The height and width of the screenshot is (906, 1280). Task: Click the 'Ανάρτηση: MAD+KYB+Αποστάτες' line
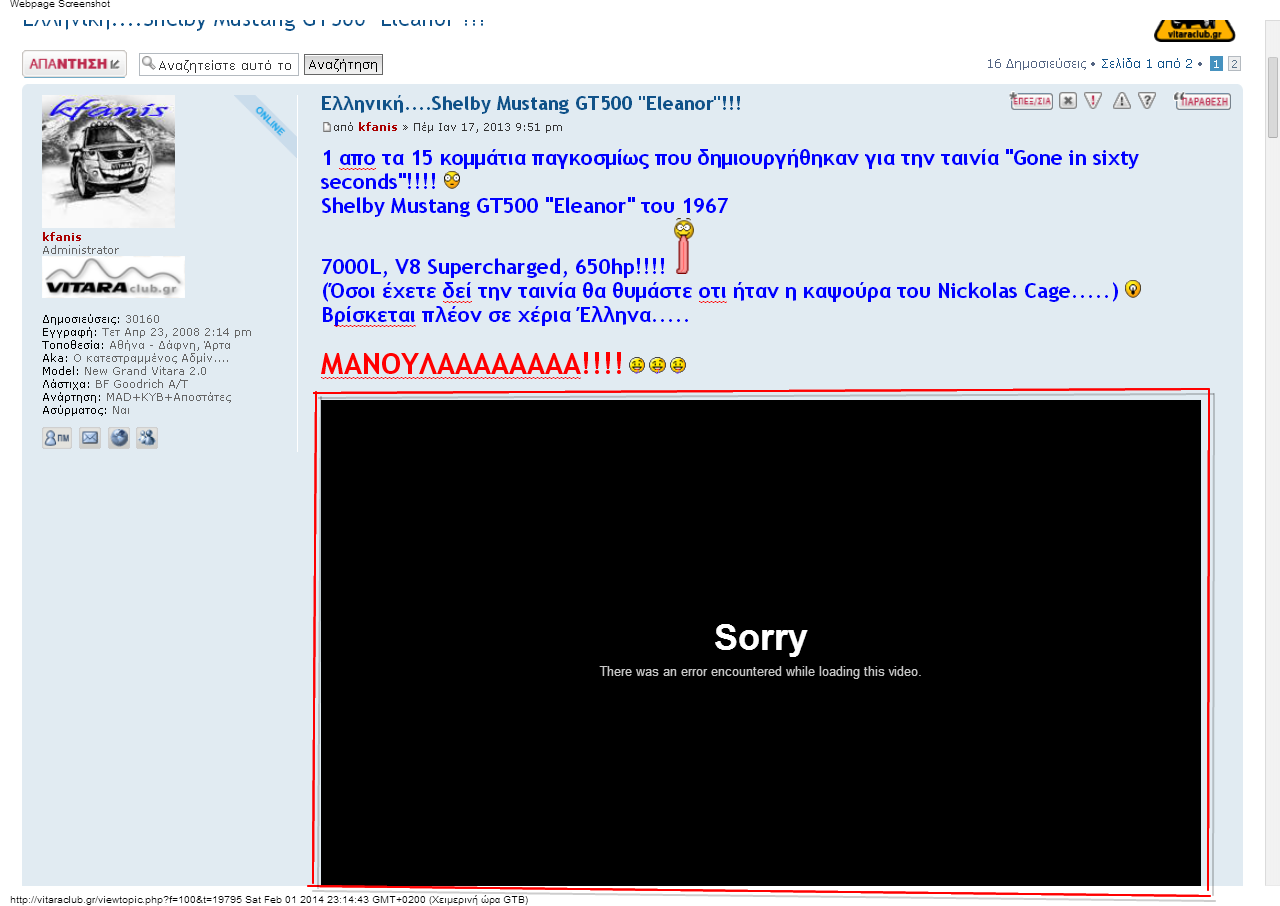click(137, 397)
